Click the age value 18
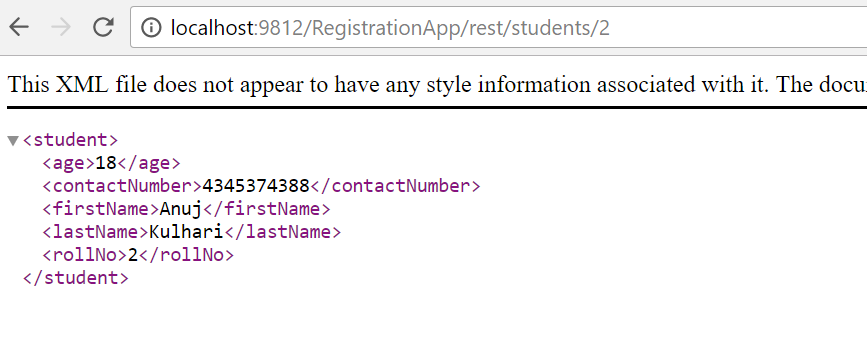 pos(106,163)
